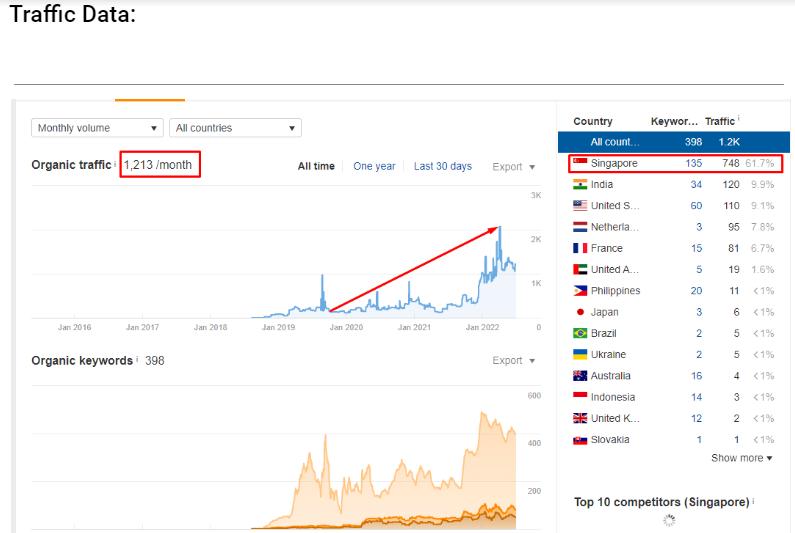This screenshot has height=533, width=795.
Task: Click the Philippines flag icon
Action: pos(580,291)
